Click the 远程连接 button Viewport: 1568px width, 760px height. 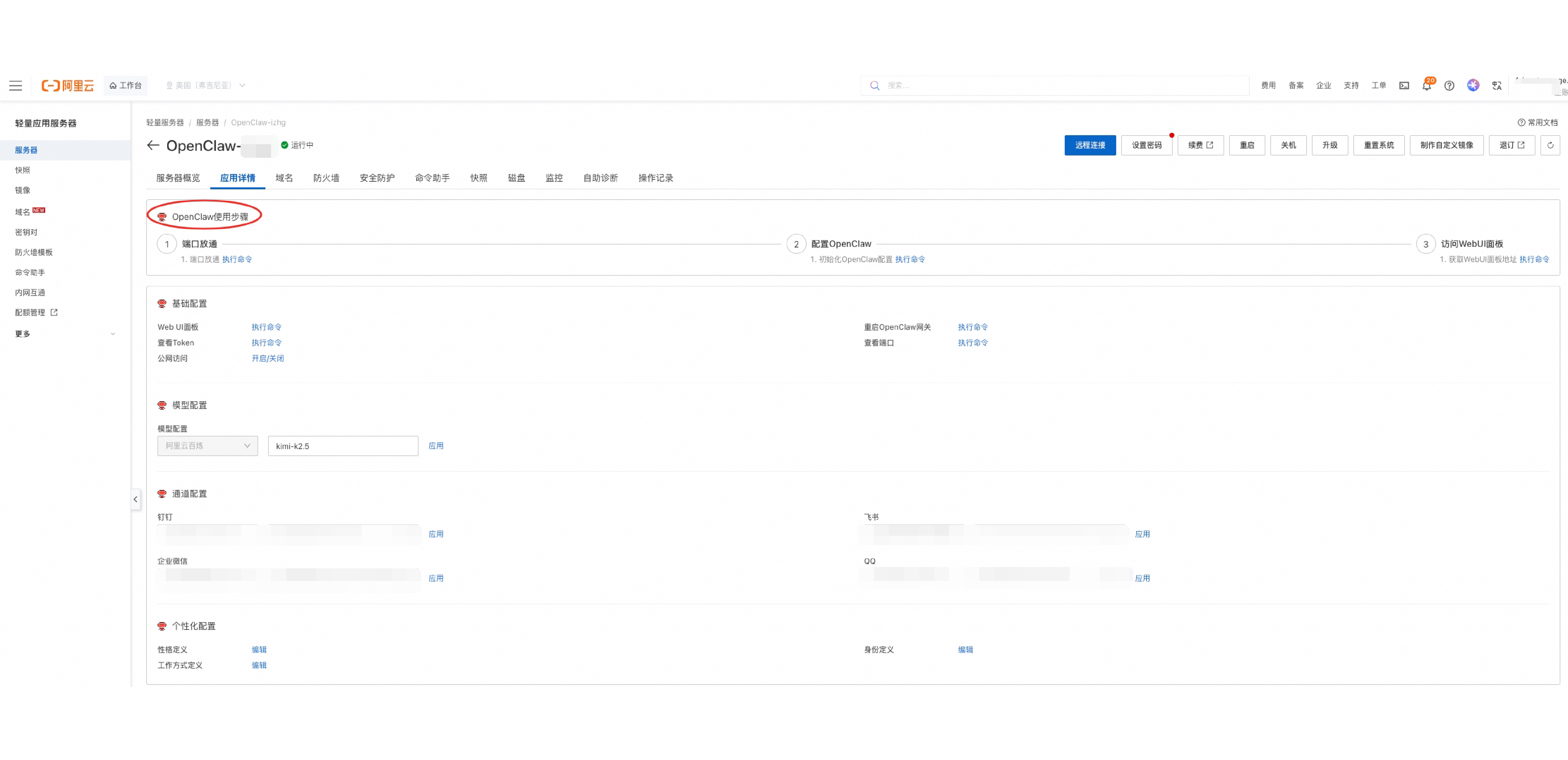coord(1090,145)
